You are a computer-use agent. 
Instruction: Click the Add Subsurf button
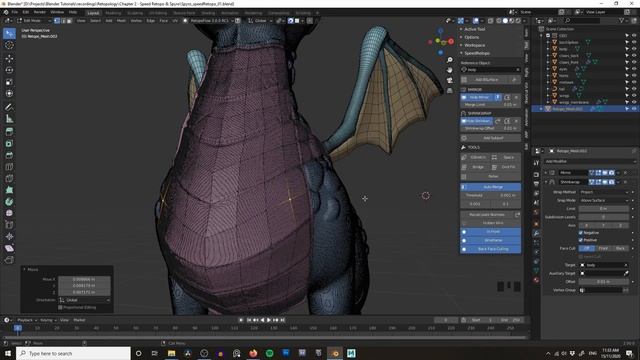(x=491, y=138)
